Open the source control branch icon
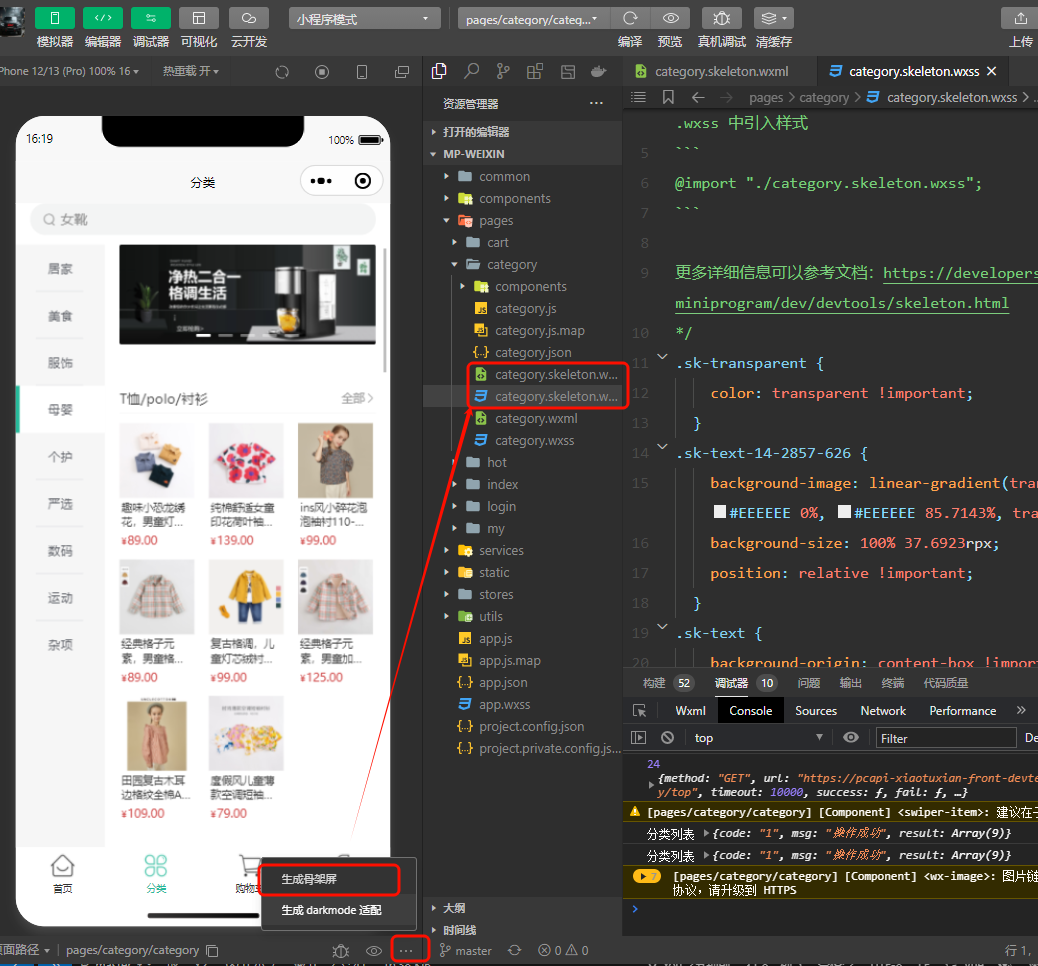This screenshot has width=1038, height=966. pos(503,72)
